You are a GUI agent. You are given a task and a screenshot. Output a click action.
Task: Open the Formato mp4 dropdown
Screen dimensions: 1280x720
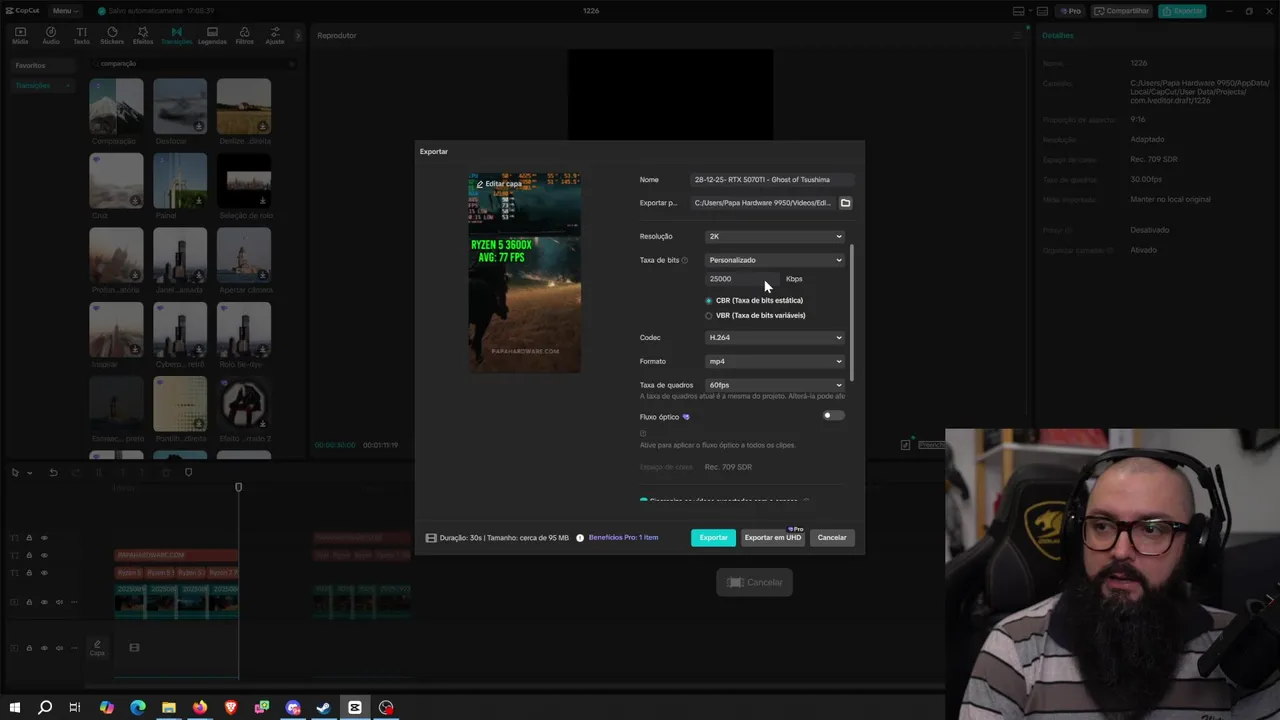[775, 361]
